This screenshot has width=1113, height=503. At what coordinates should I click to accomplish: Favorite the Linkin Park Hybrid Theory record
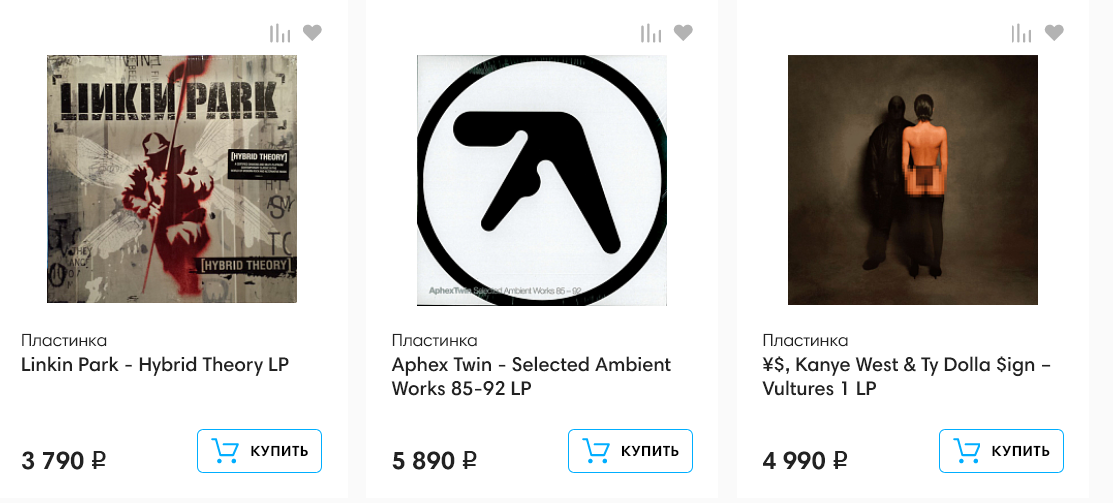point(312,33)
